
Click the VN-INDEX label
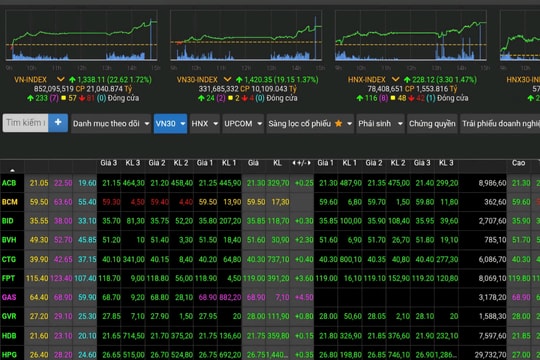pyautogui.click(x=30, y=80)
